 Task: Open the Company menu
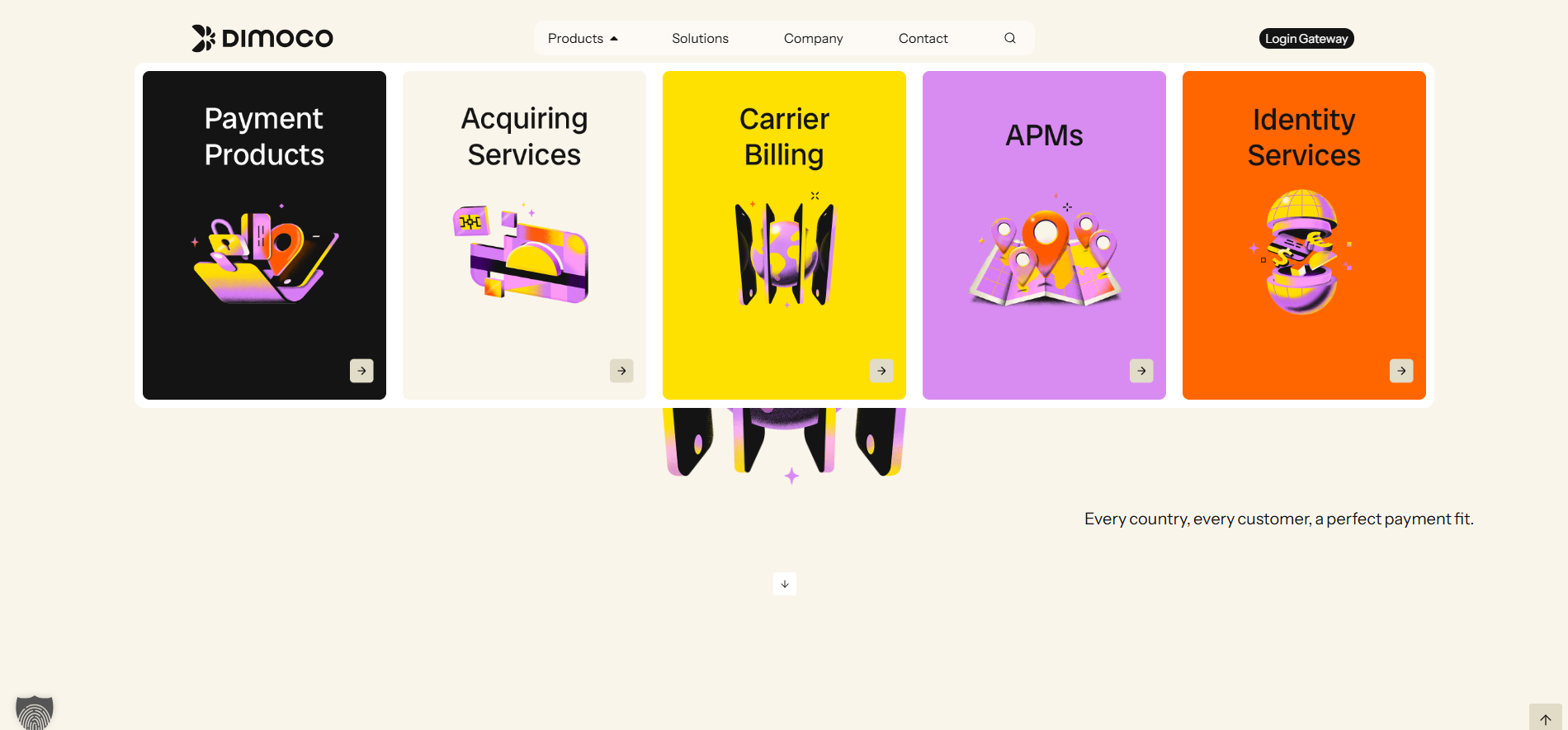click(813, 38)
